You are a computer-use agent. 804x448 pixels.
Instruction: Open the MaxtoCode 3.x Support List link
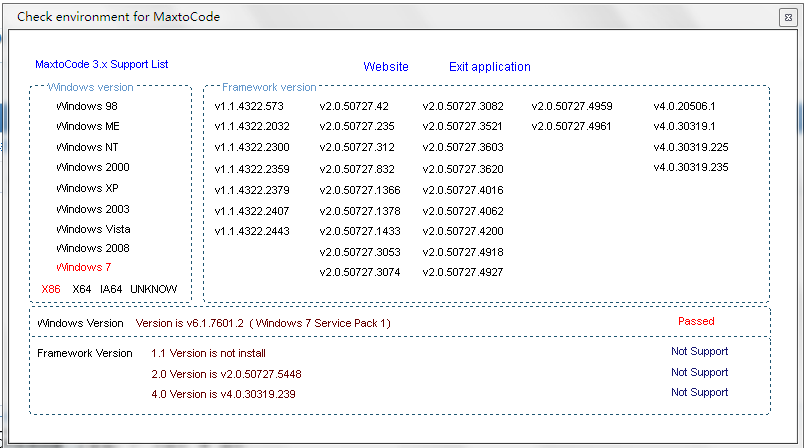pyautogui.click(x=102, y=65)
